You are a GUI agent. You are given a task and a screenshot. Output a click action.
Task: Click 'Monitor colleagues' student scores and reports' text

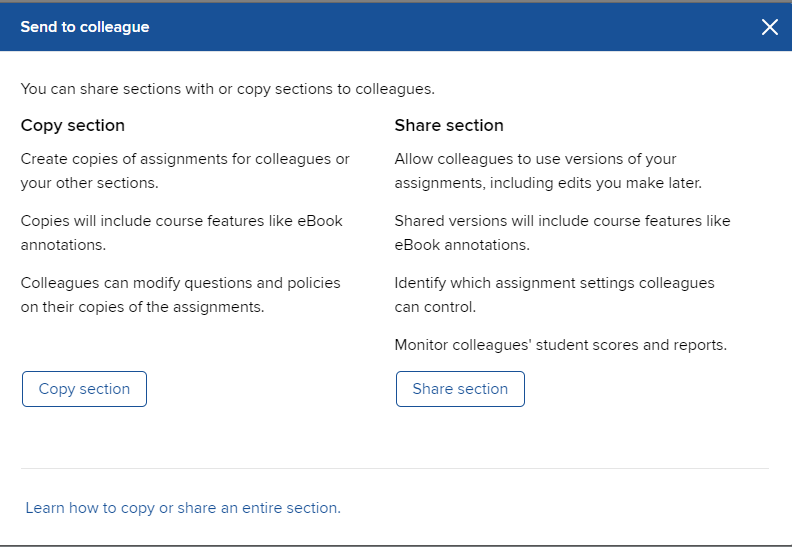point(560,345)
